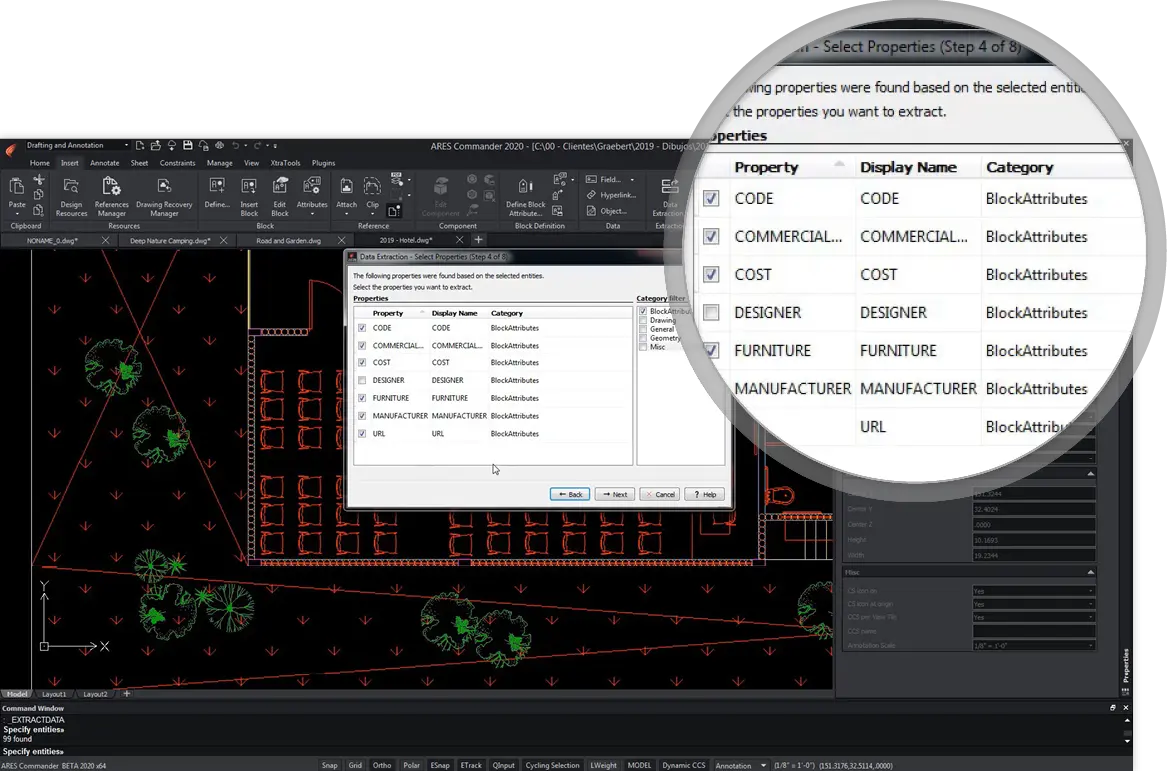Open Drawing Recovery Manager

(x=164, y=196)
